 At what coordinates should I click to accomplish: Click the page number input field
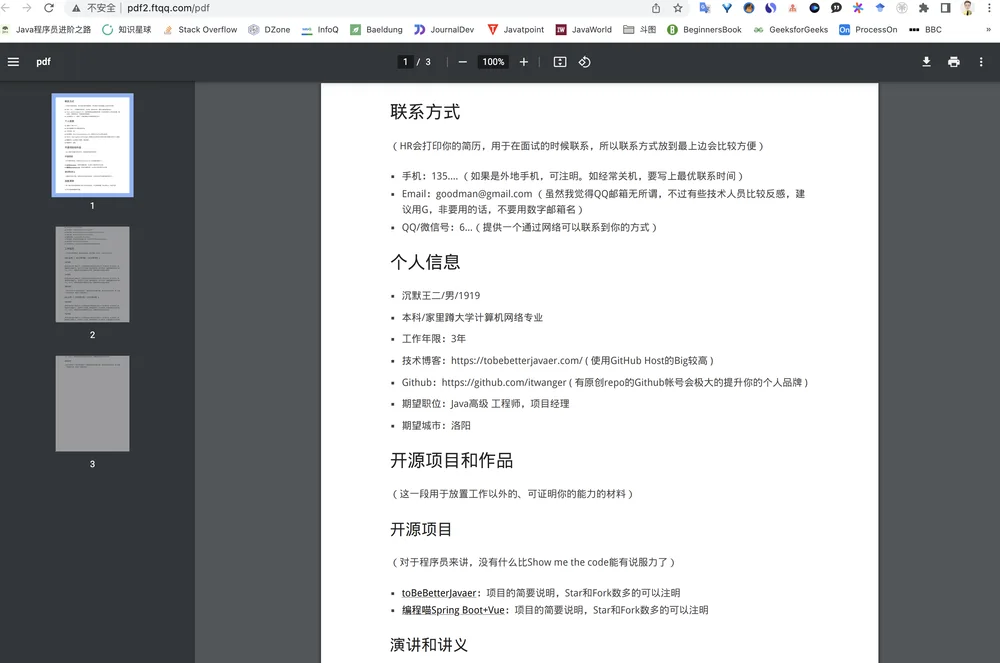[405, 62]
